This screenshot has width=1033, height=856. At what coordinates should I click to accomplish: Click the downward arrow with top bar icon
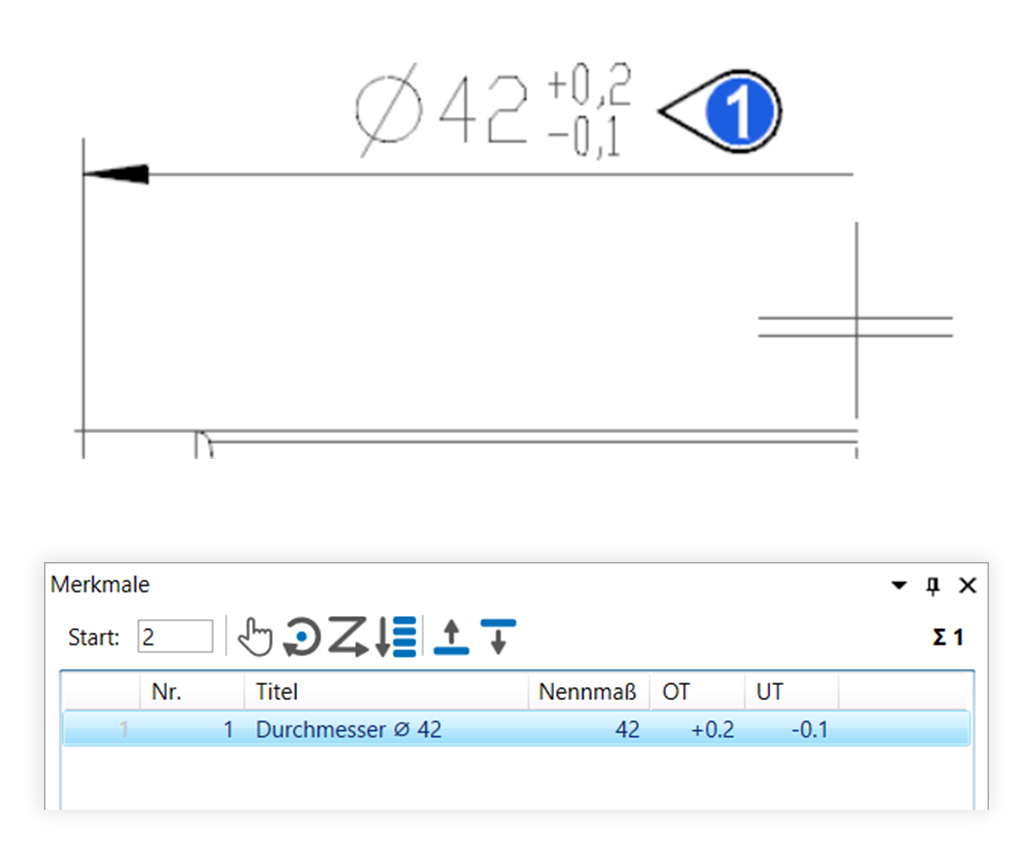click(x=497, y=637)
